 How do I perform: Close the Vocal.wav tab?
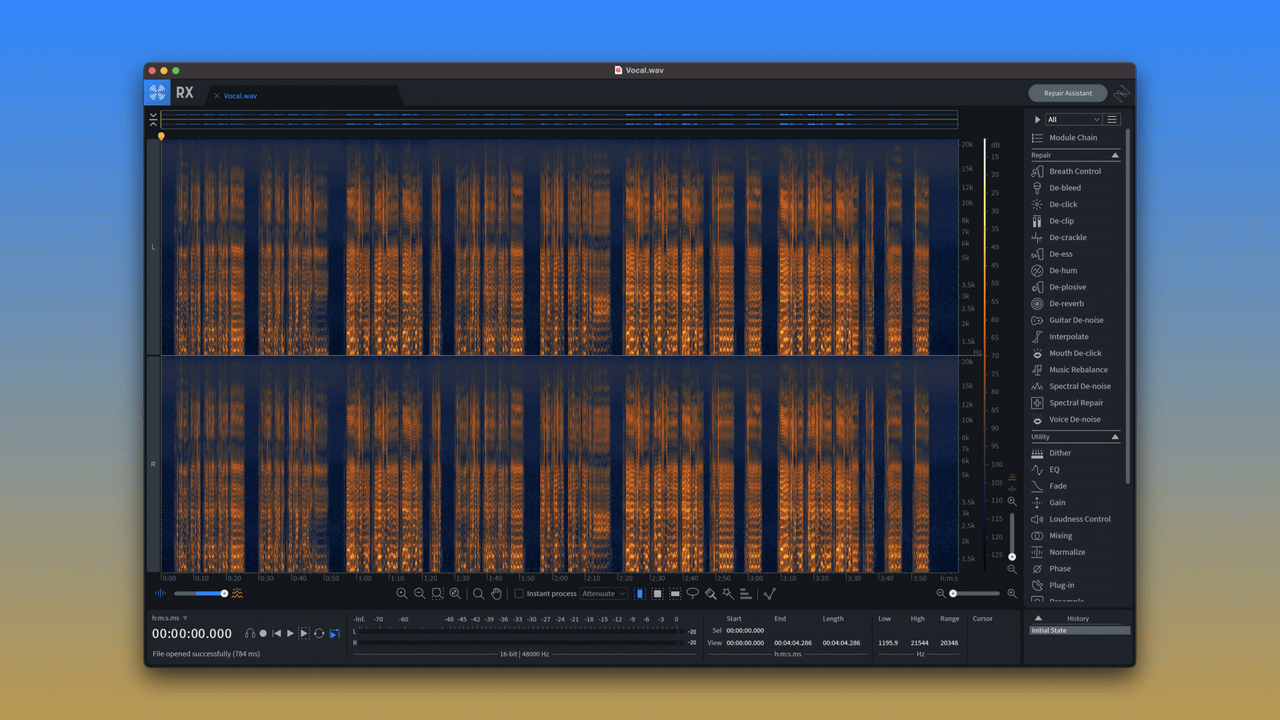[216, 96]
